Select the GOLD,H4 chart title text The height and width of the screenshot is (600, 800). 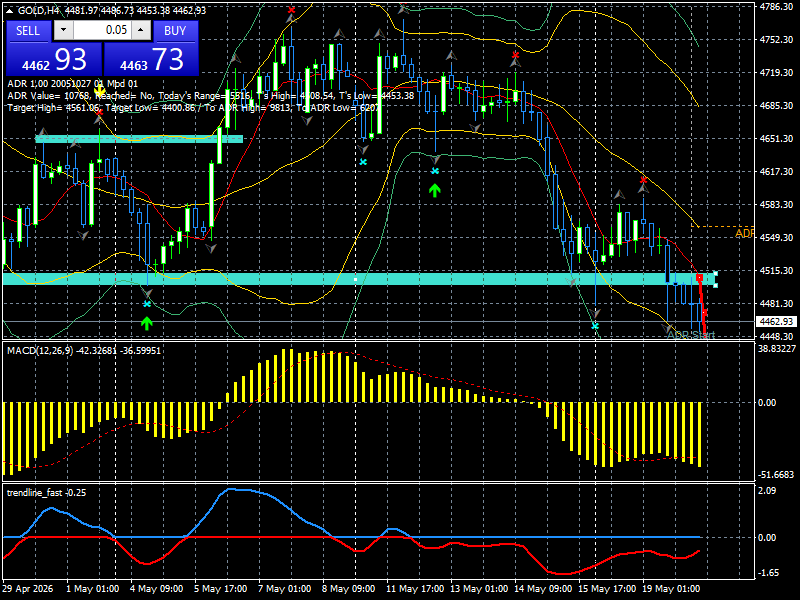click(x=36, y=11)
